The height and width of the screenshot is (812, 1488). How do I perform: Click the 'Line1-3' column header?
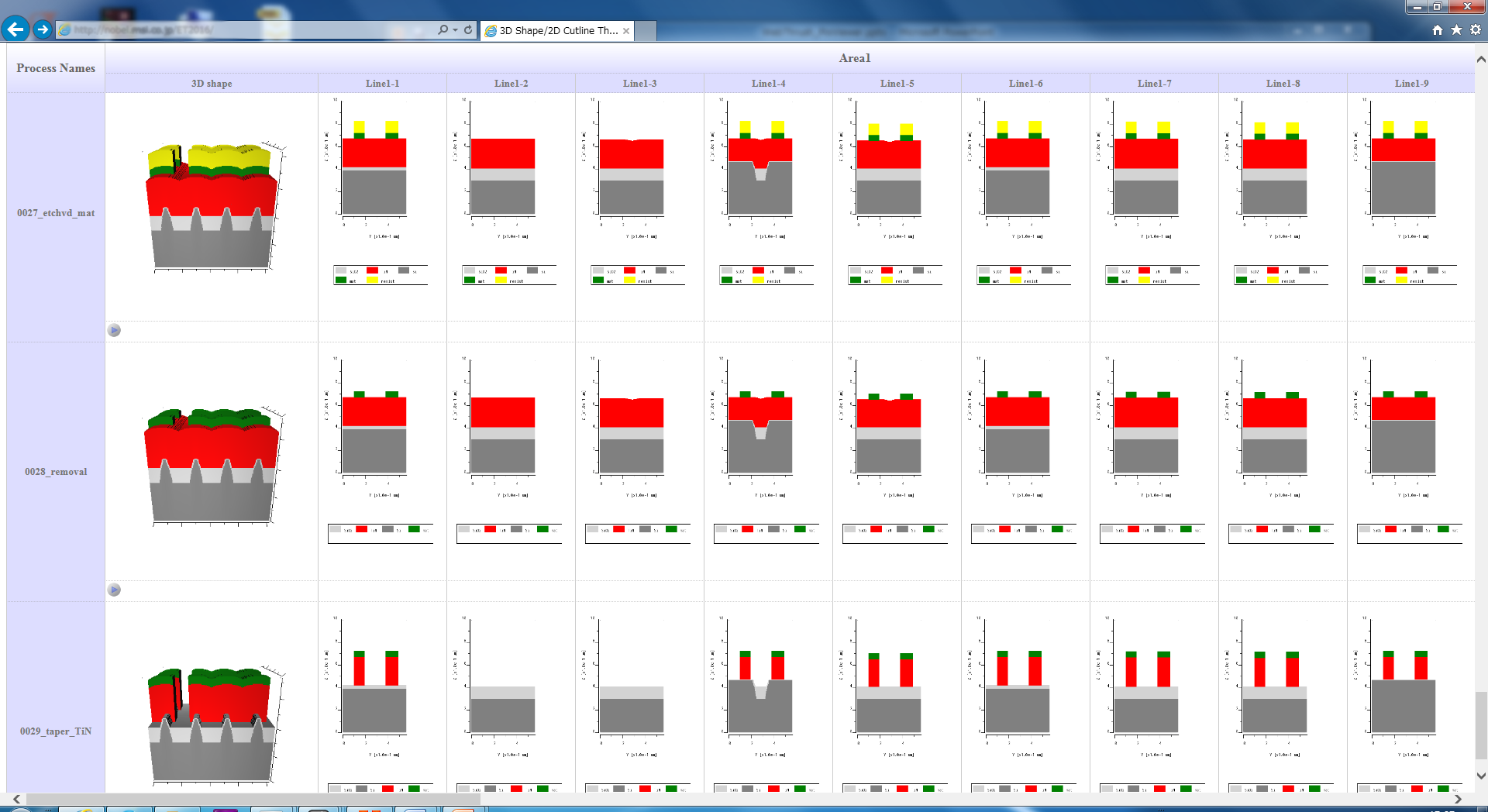640,84
